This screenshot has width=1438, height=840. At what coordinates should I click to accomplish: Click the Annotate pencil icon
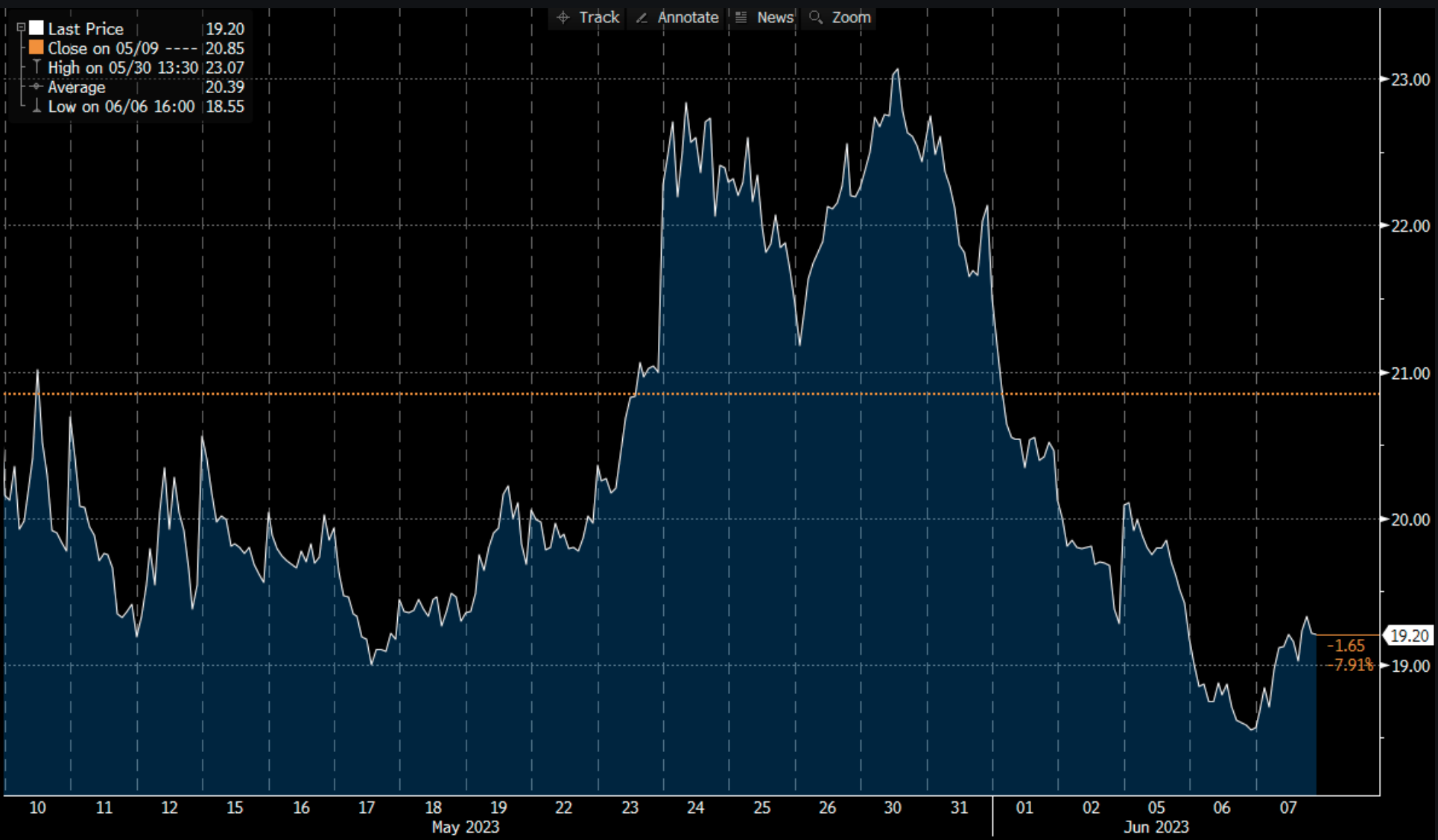(x=642, y=17)
